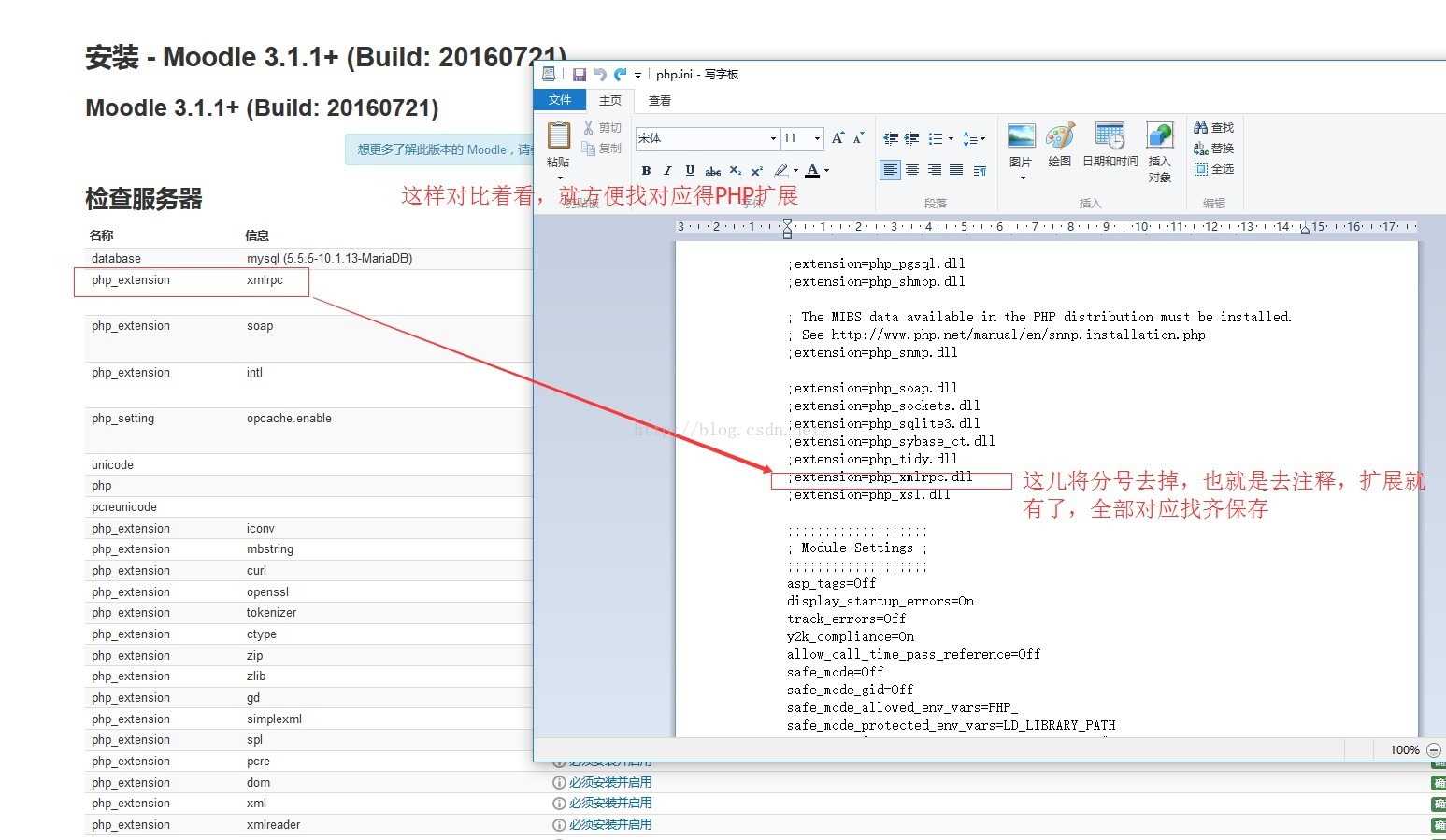Open Customize Quick Access Toolbar arrow
The height and width of the screenshot is (840, 1446).
(x=638, y=75)
